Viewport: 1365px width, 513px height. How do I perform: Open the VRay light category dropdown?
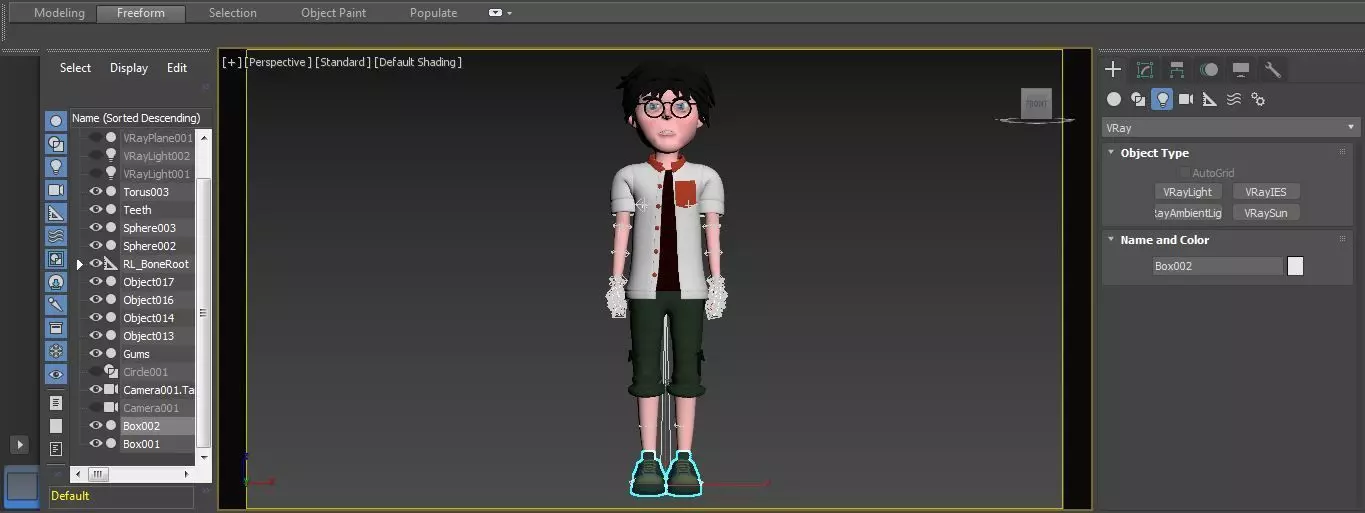point(1230,128)
